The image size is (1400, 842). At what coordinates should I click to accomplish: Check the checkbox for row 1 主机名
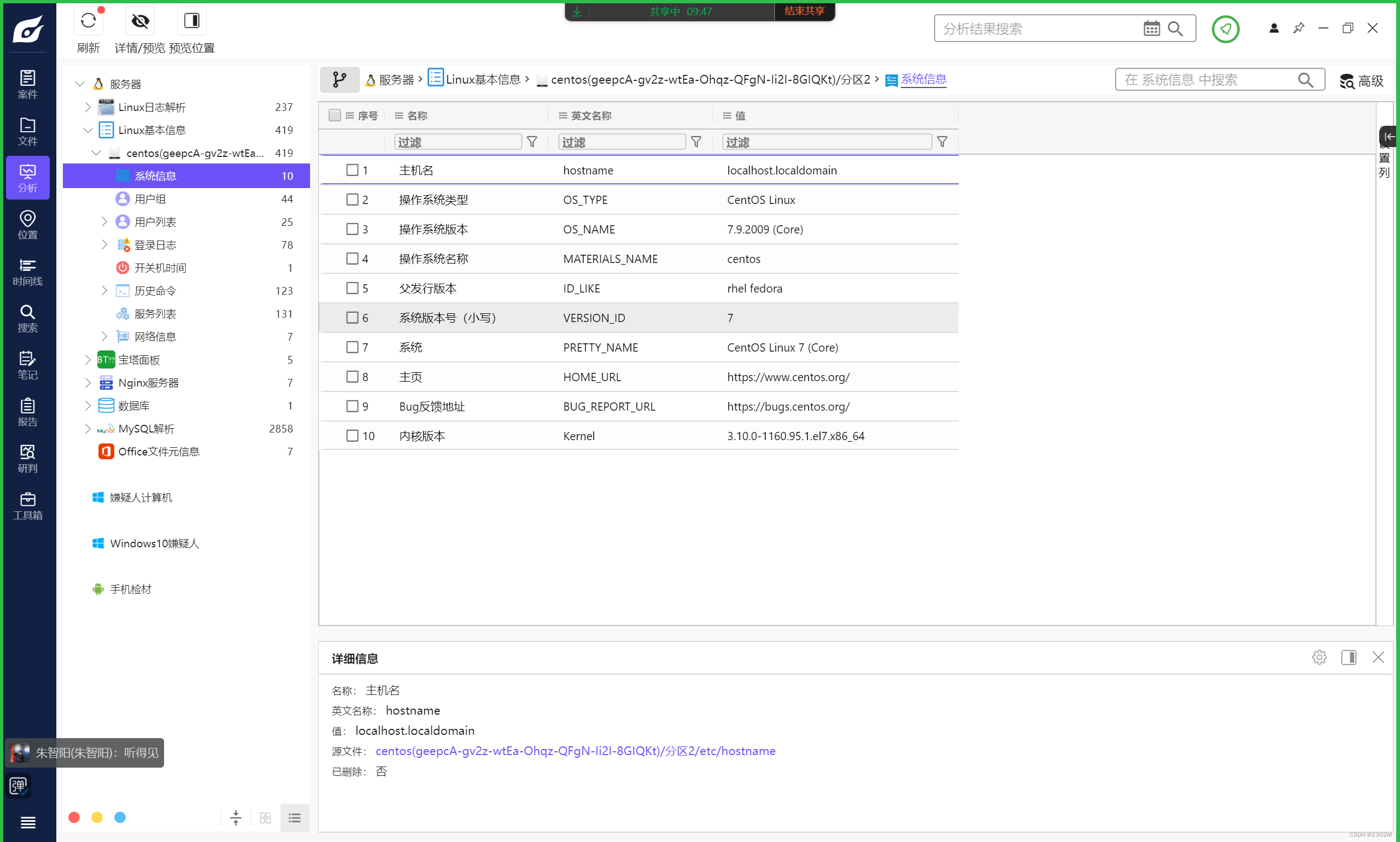click(x=352, y=170)
